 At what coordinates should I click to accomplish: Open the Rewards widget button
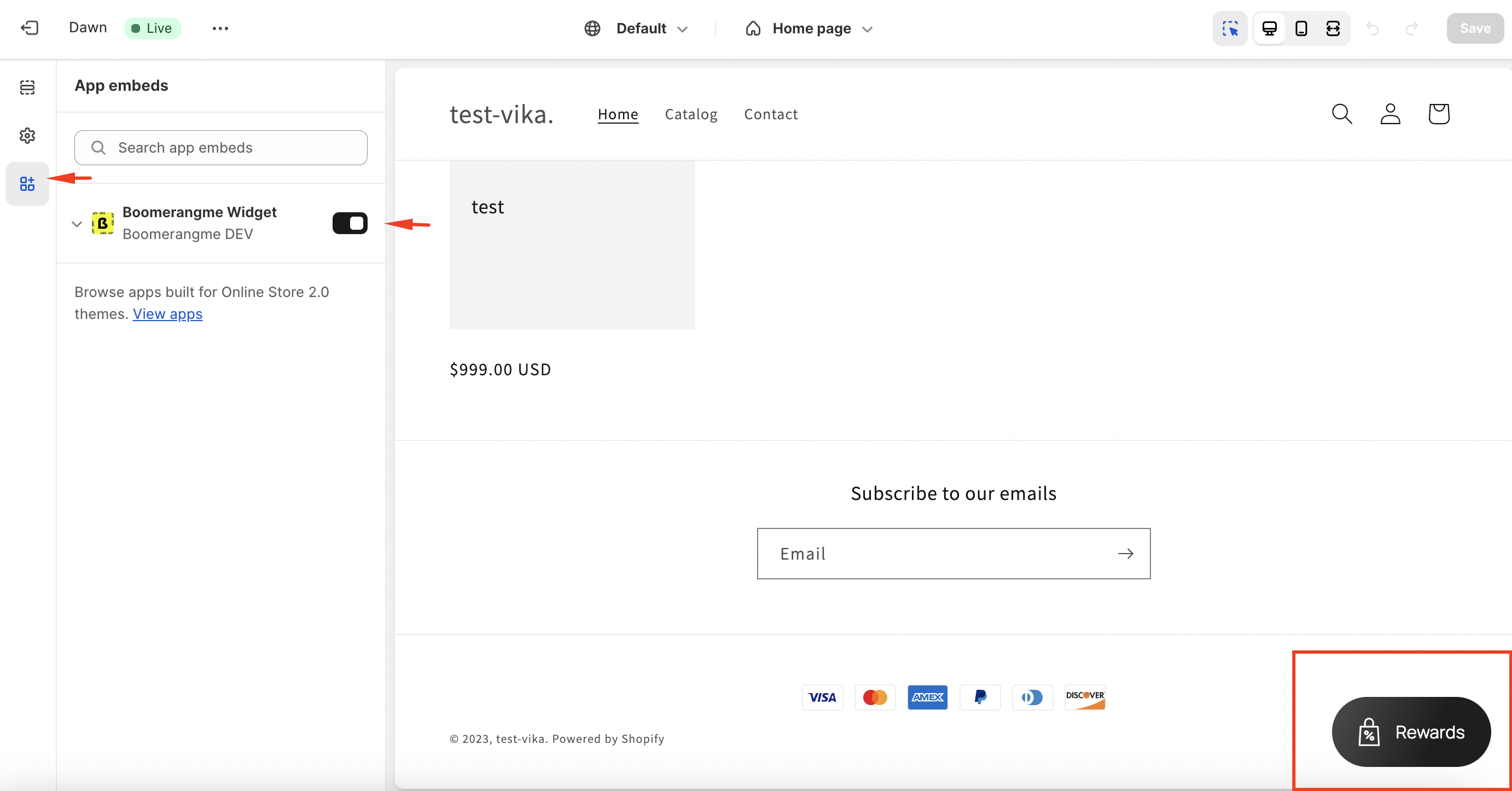point(1411,732)
